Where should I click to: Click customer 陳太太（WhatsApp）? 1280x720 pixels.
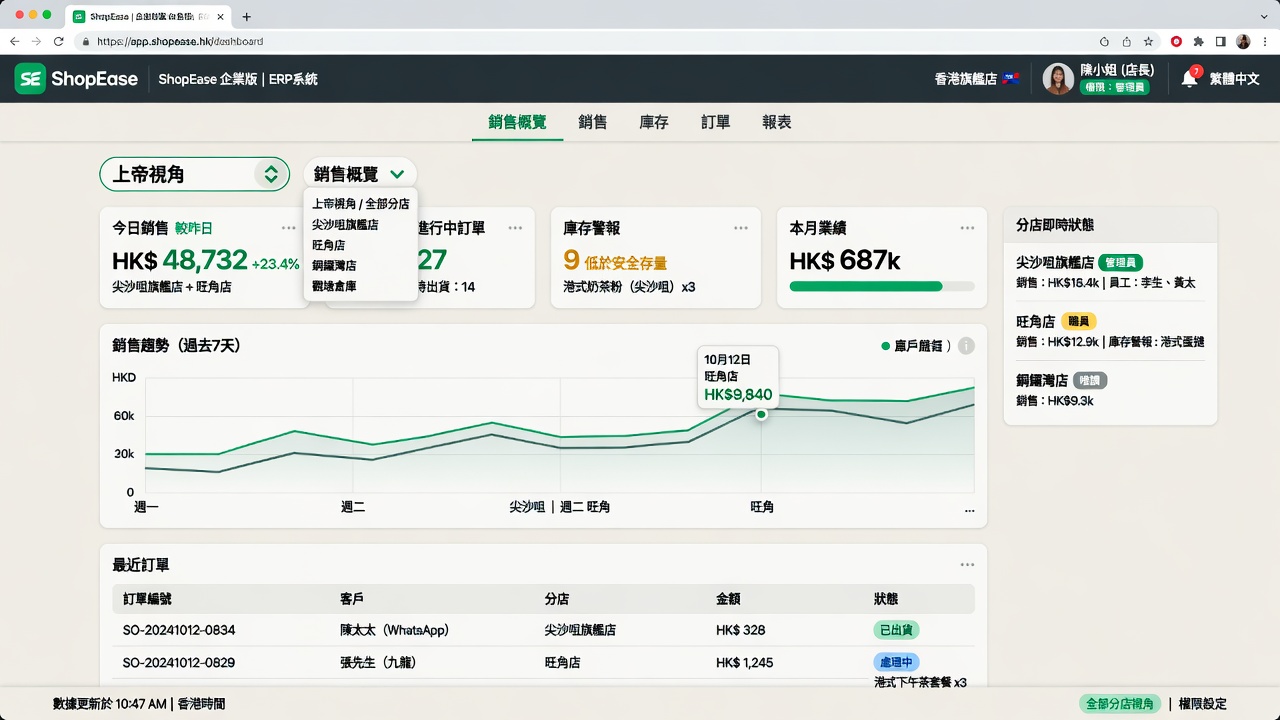tap(395, 630)
